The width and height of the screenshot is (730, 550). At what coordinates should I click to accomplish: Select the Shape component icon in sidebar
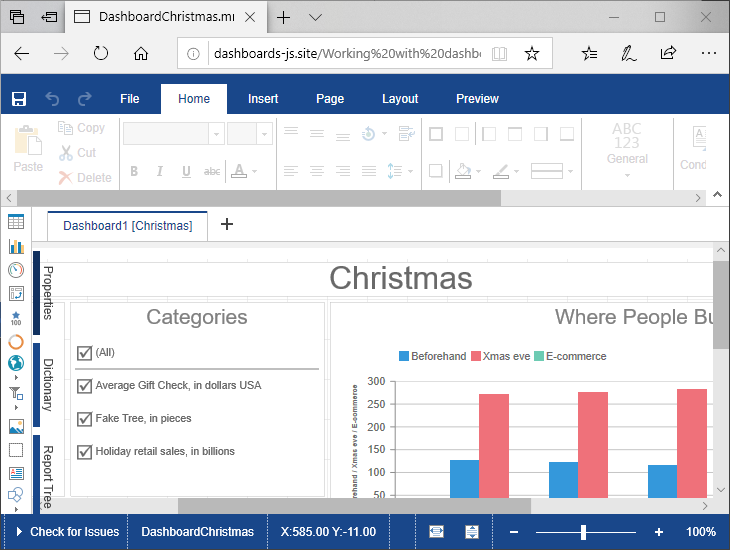pos(16,494)
